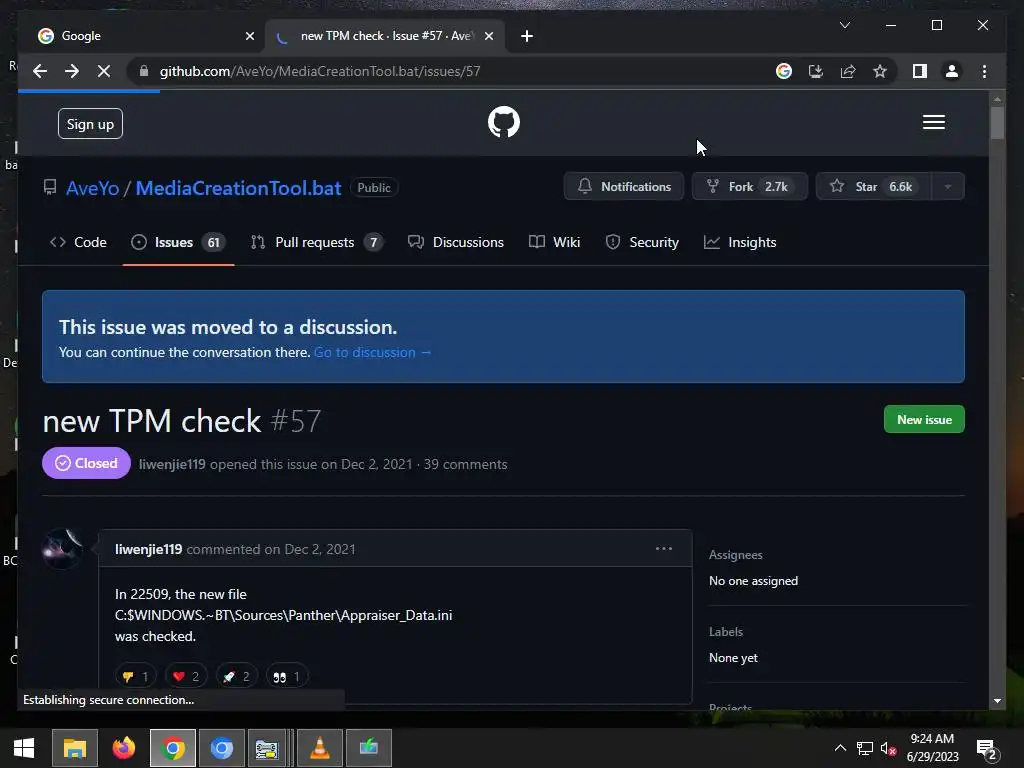Screen dimensions: 1024x768
Task: Fork the repository
Action: (x=749, y=187)
